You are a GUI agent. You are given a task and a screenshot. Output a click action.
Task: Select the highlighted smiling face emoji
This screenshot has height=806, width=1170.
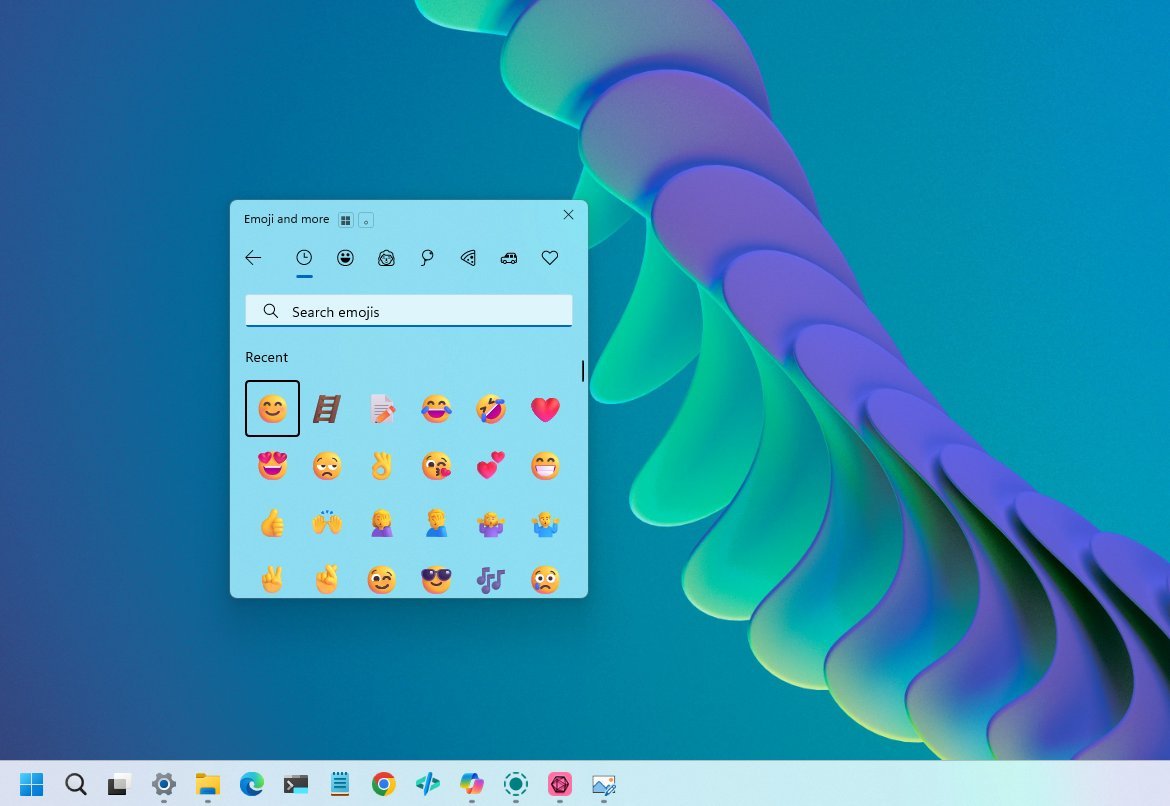[x=272, y=408]
